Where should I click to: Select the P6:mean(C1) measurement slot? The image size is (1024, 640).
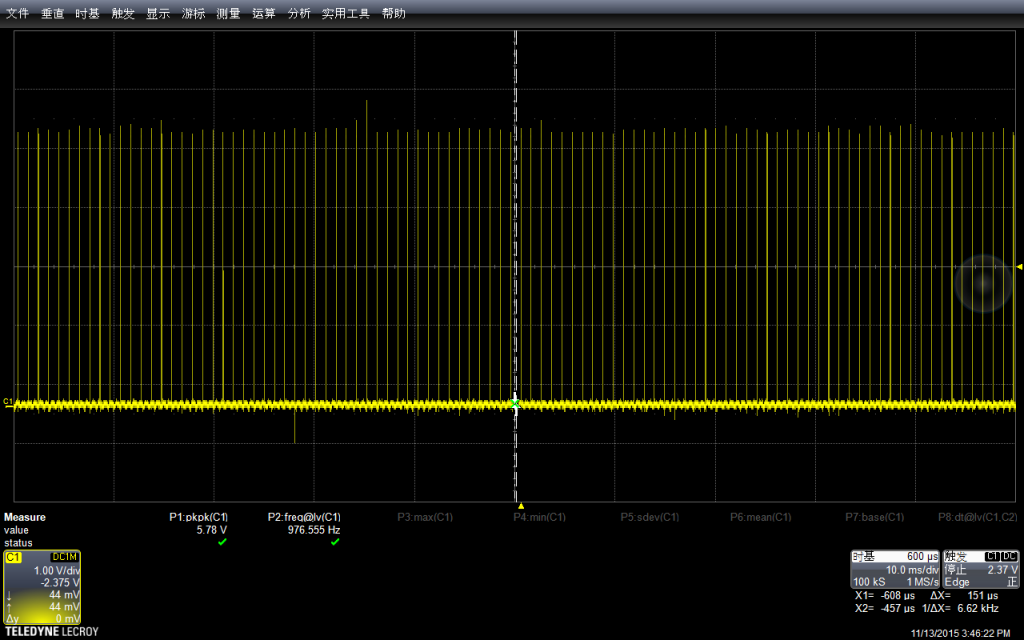point(761,517)
